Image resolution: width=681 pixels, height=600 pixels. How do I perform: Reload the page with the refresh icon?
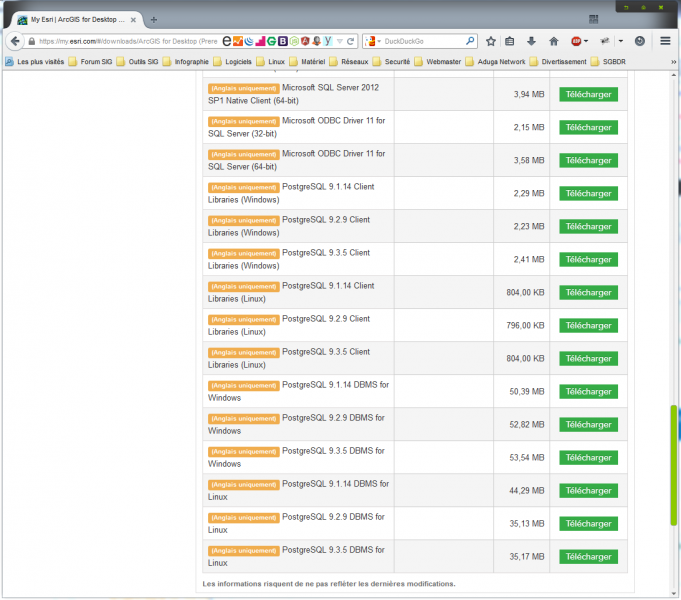coord(351,41)
